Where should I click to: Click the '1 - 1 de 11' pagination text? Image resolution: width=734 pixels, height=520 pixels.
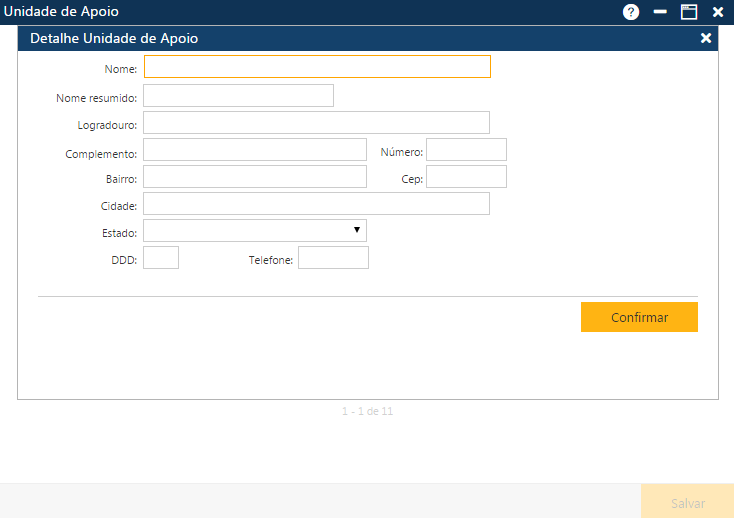click(x=367, y=411)
